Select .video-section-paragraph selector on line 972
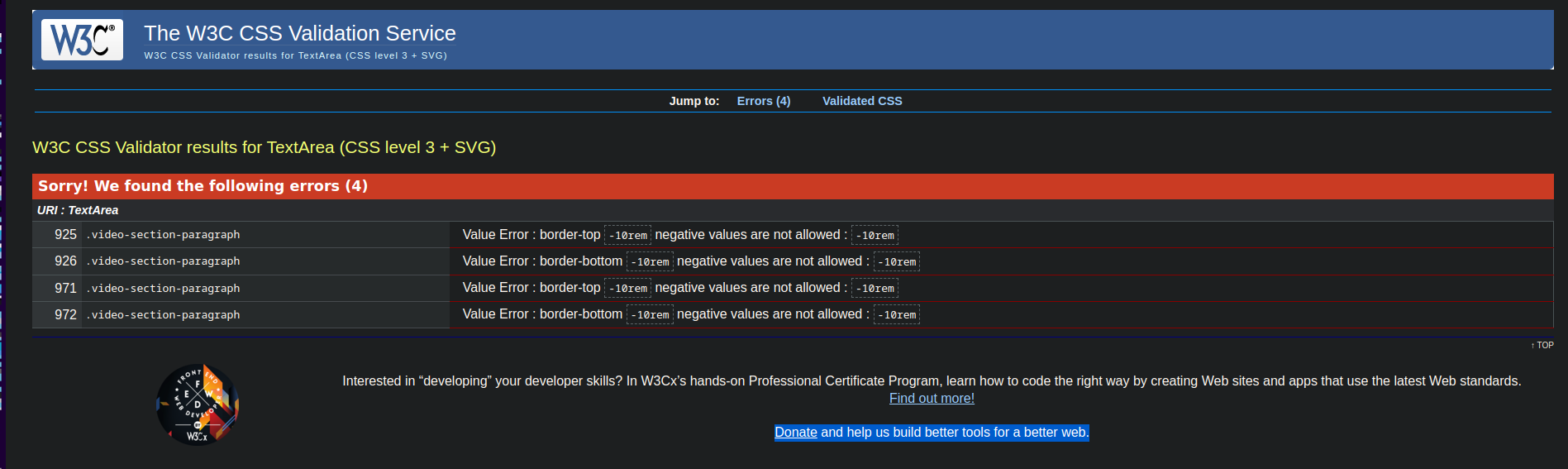The height and width of the screenshot is (469, 1568). (x=163, y=314)
